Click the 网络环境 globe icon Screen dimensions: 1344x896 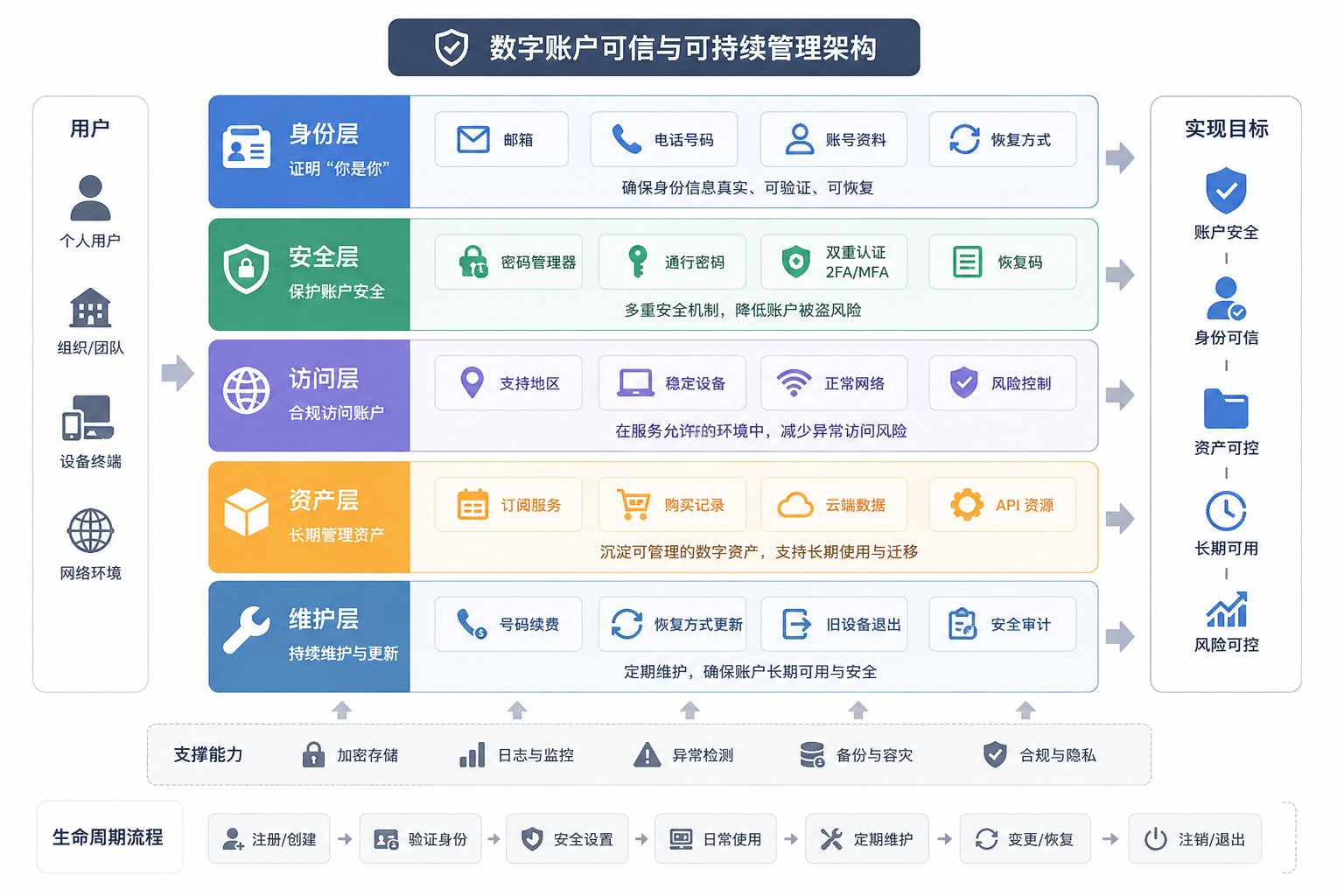pos(90,530)
